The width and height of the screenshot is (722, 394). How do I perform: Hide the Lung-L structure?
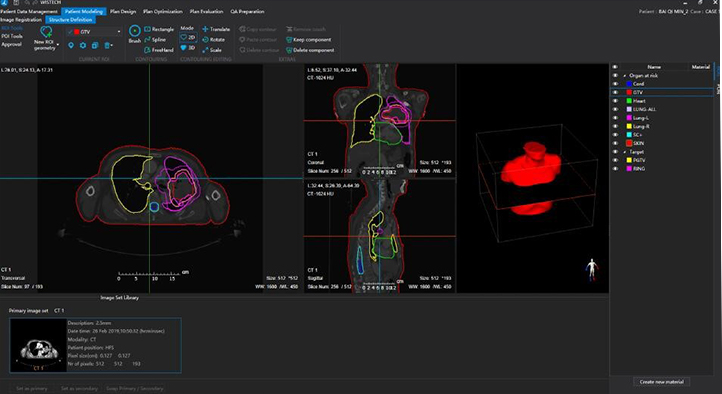point(615,118)
